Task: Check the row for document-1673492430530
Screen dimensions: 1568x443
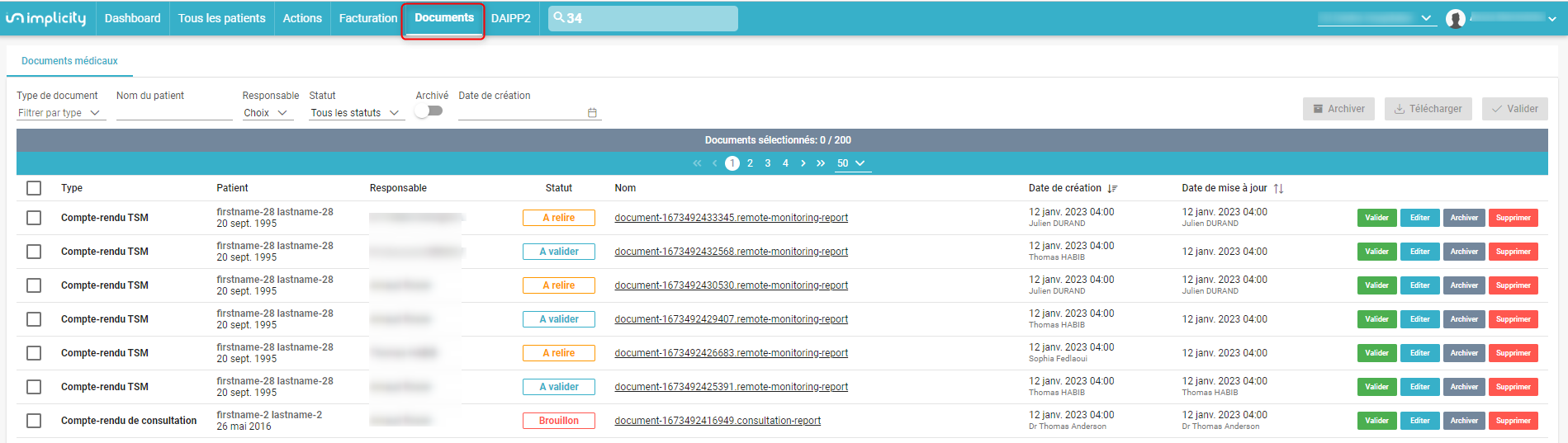Action: click(34, 285)
